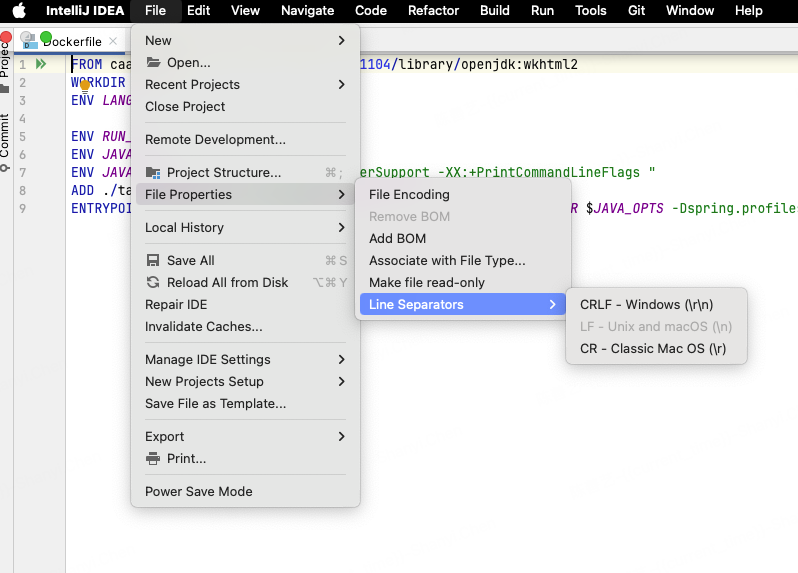Expand the Local History submenu arrow

click(341, 227)
